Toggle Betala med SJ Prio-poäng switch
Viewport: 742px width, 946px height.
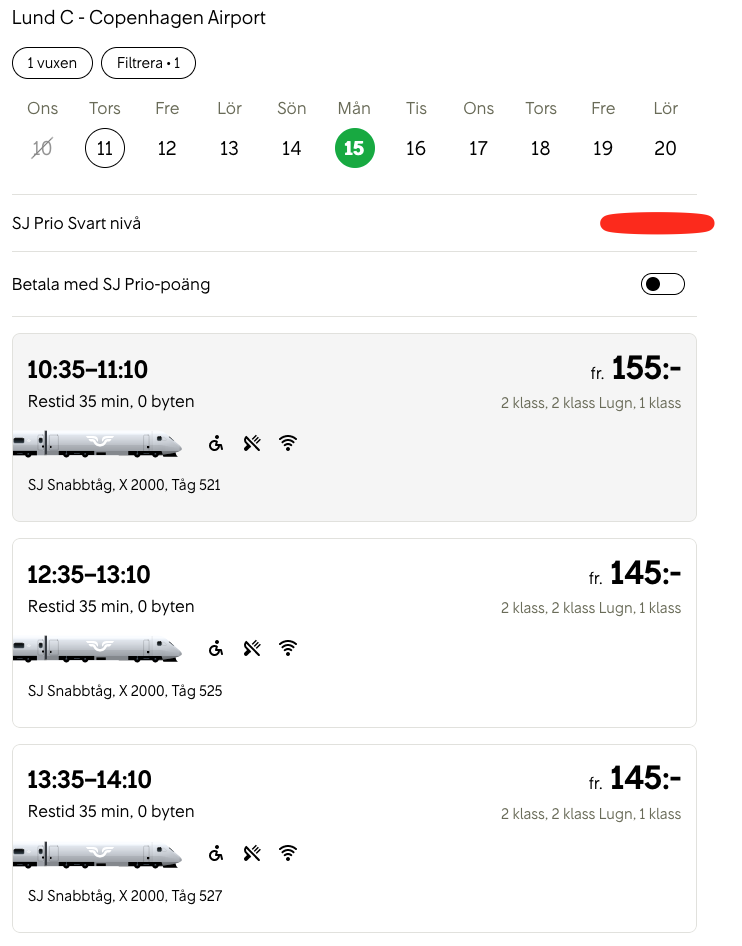662,284
